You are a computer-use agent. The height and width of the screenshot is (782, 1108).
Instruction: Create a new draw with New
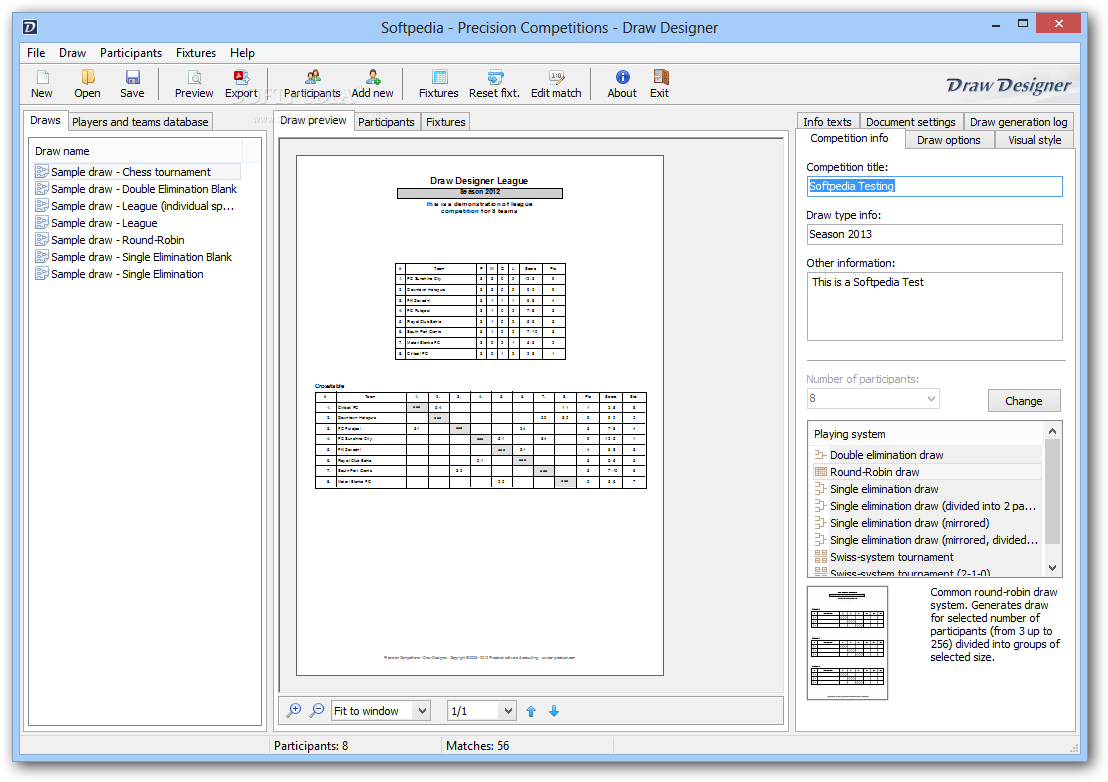tap(42, 84)
